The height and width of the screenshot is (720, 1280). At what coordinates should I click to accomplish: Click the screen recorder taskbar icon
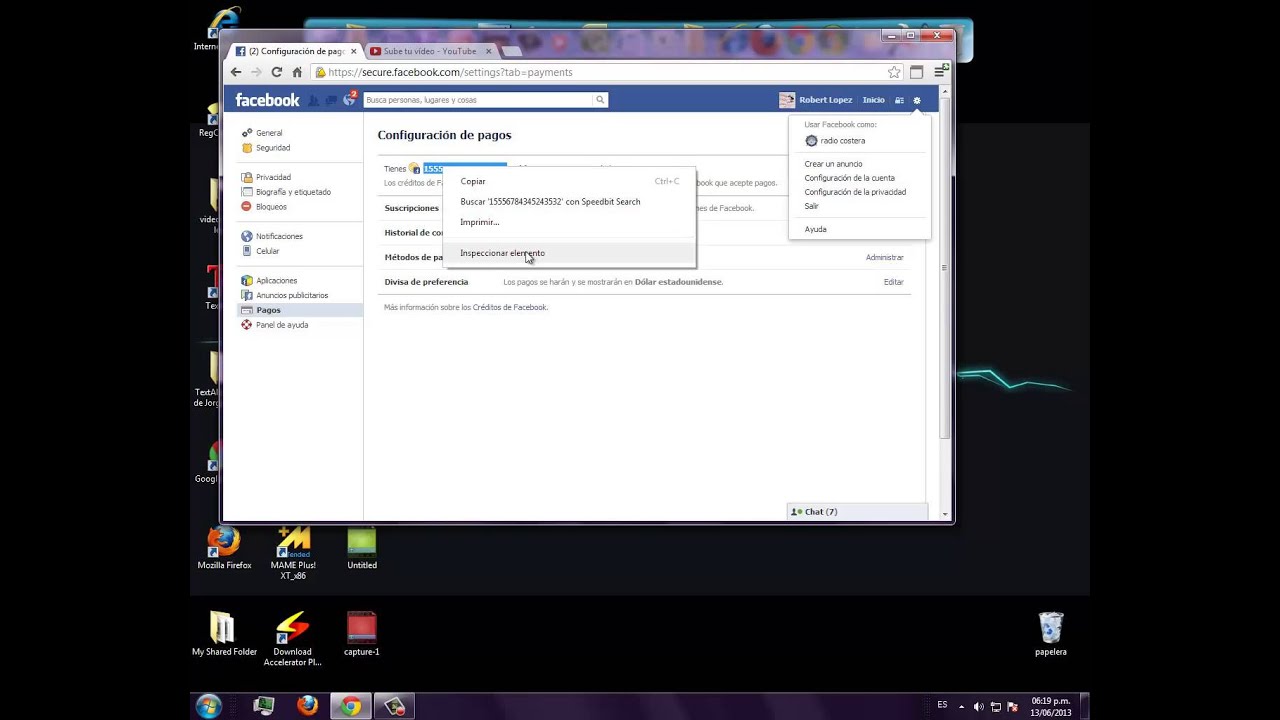(x=395, y=706)
